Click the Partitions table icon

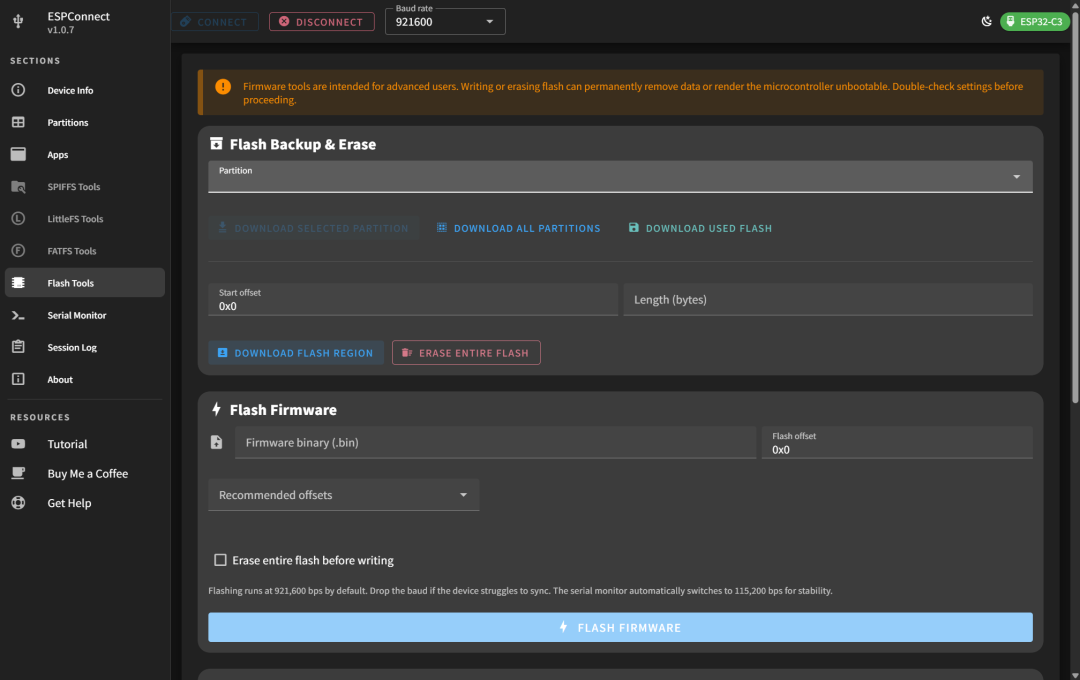(18, 122)
